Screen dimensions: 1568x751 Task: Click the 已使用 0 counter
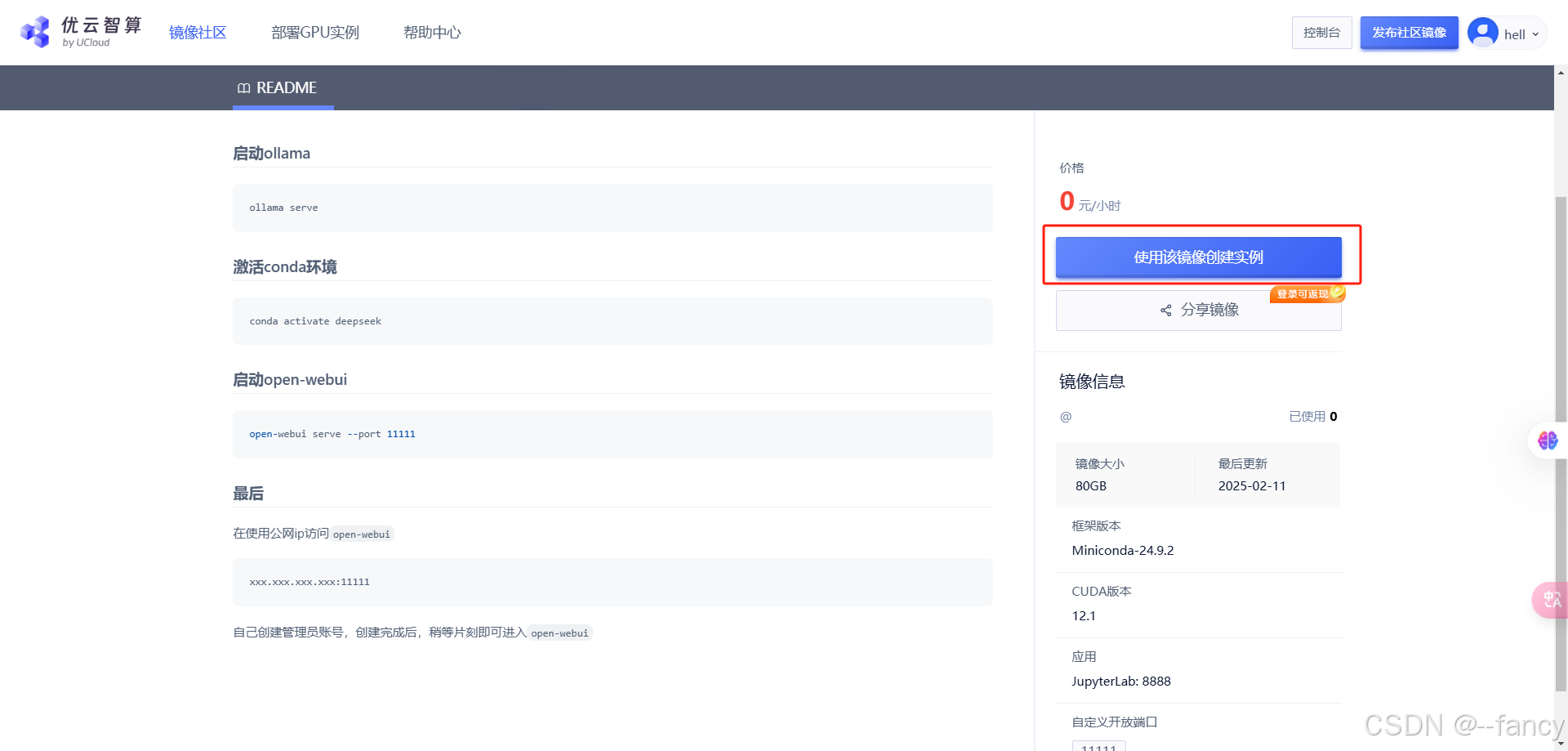click(1313, 417)
